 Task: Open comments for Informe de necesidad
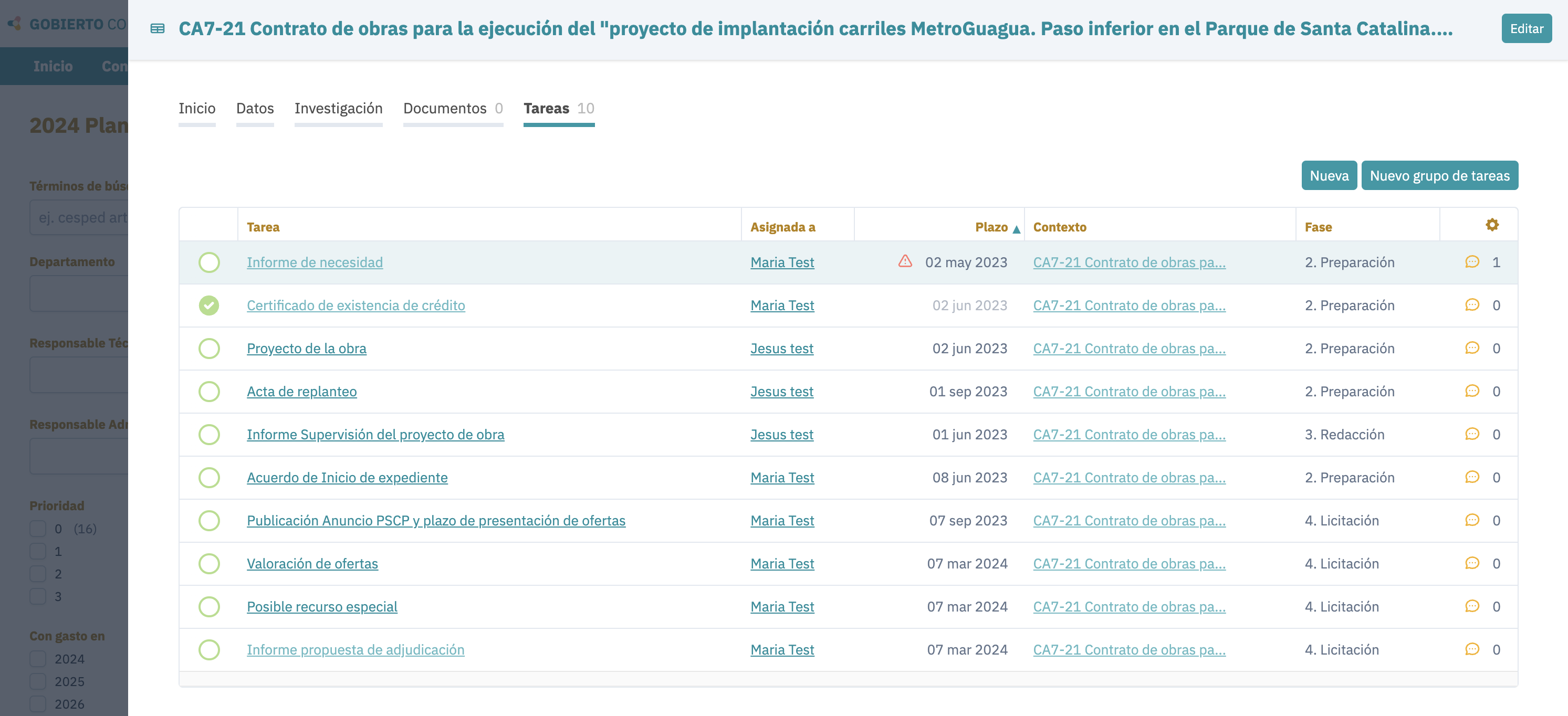click(x=1472, y=262)
